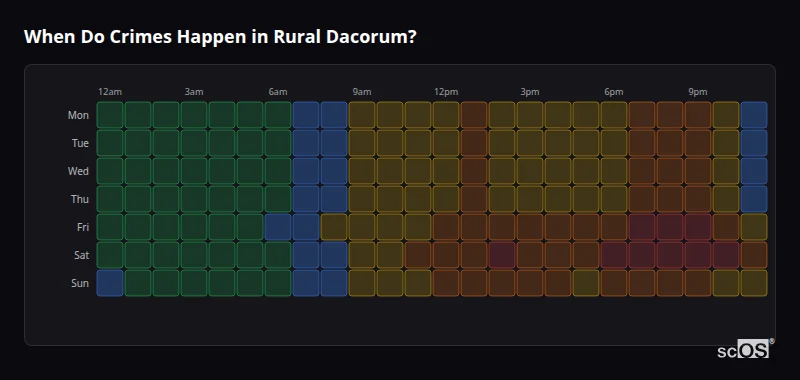Choose the Friday 3pm heatmap cell
This screenshot has width=800, height=380.
(530, 227)
